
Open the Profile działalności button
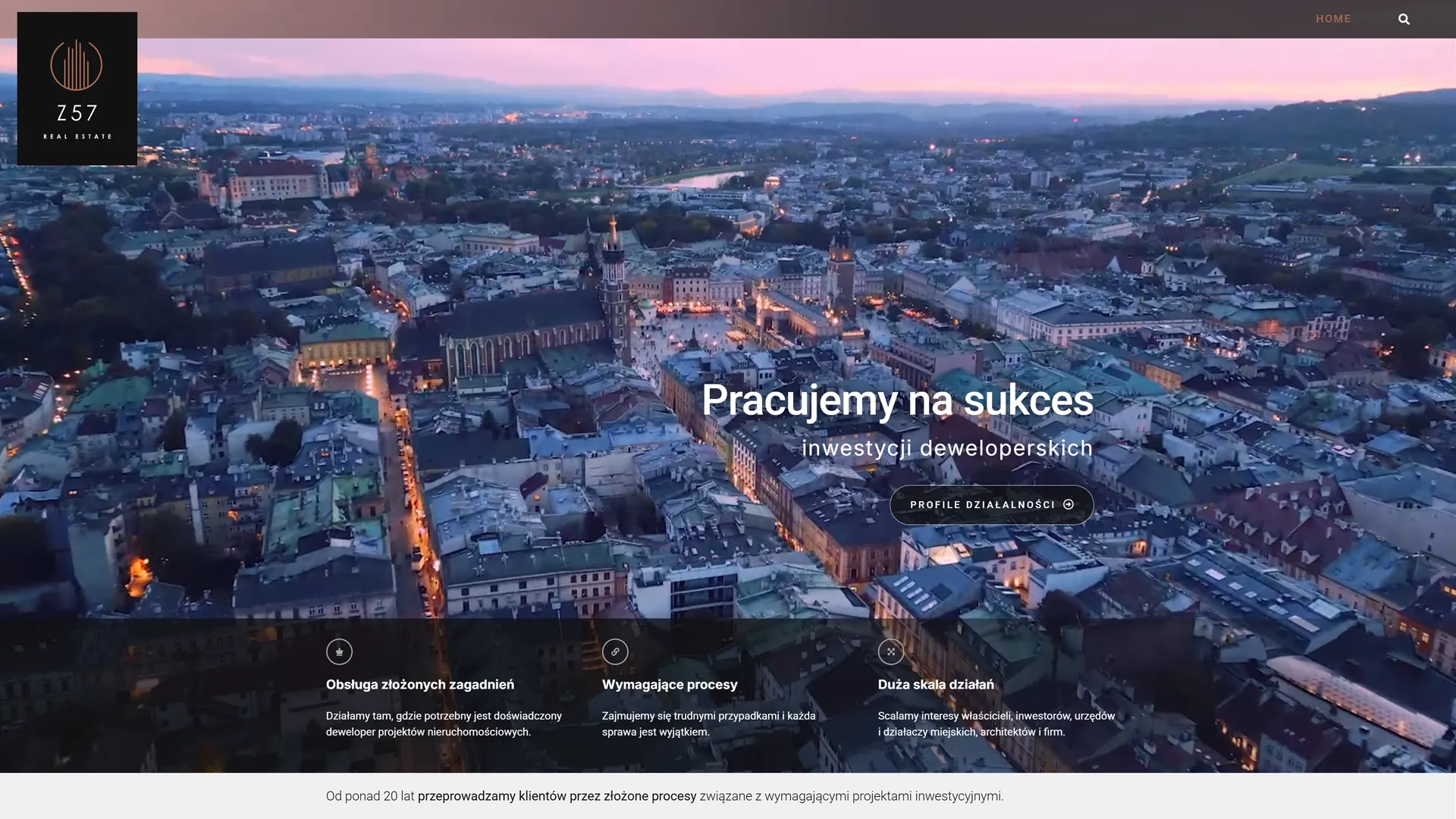(x=991, y=505)
